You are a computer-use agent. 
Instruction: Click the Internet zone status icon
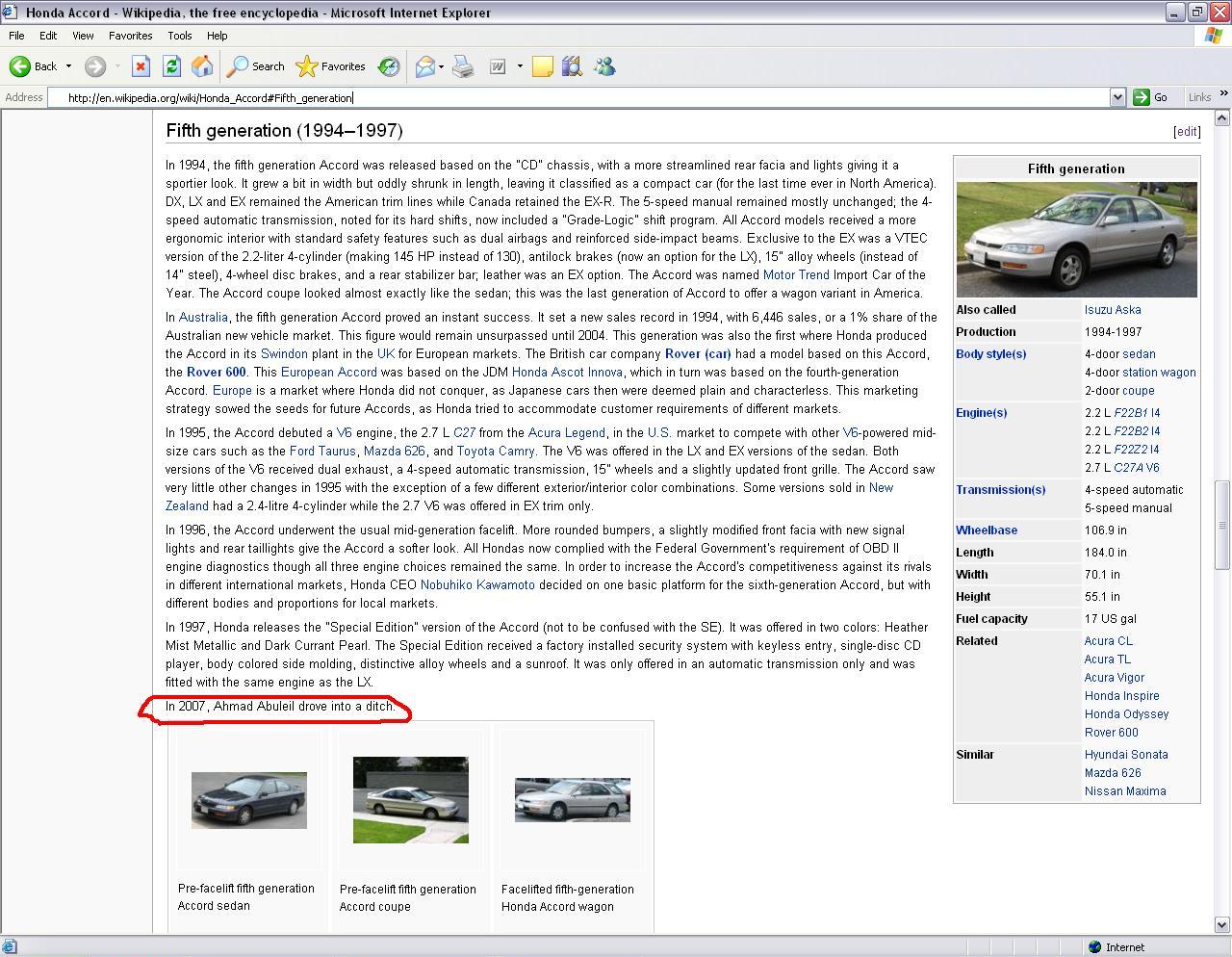1094,947
